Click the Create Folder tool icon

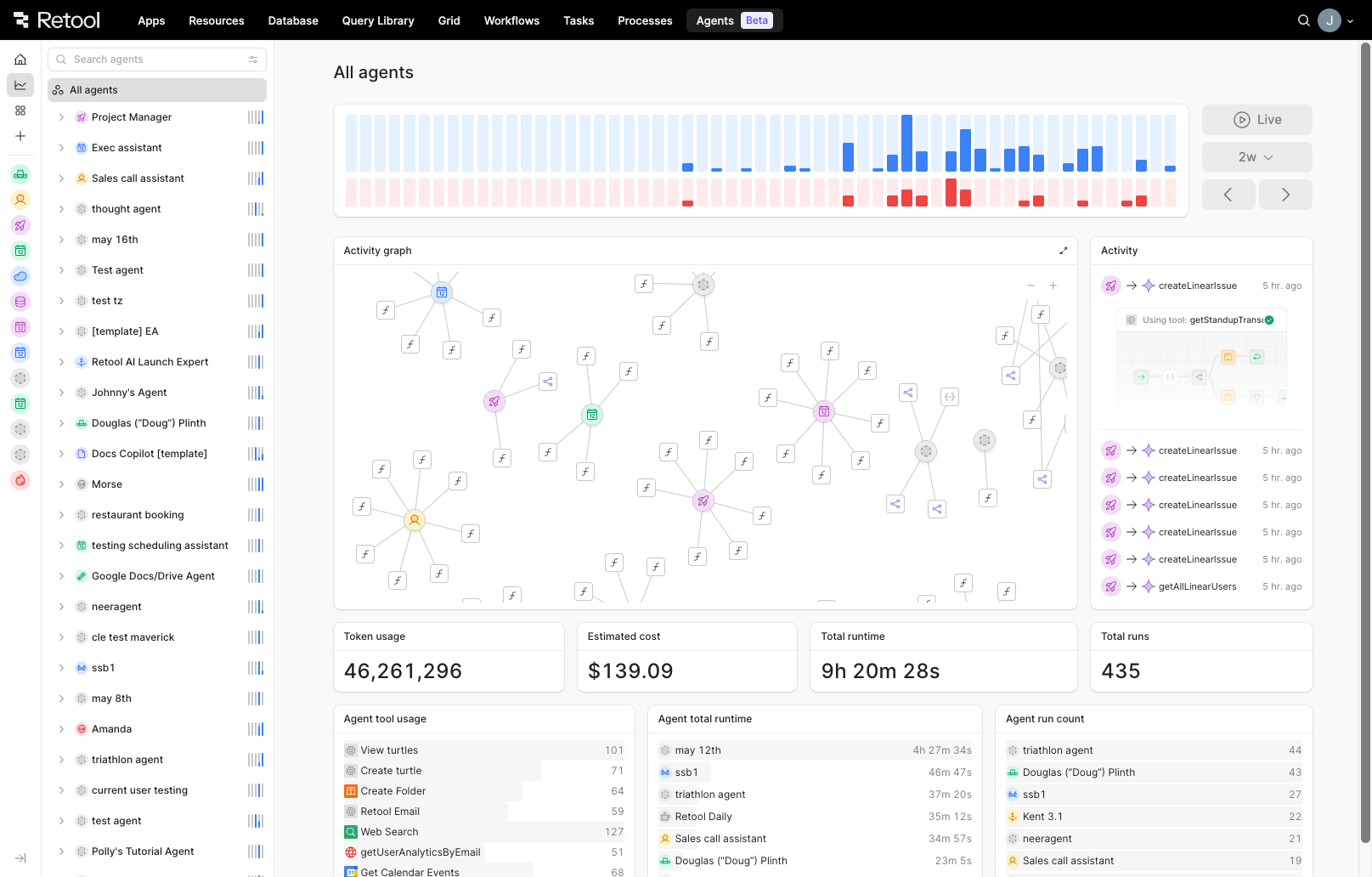(x=350, y=791)
